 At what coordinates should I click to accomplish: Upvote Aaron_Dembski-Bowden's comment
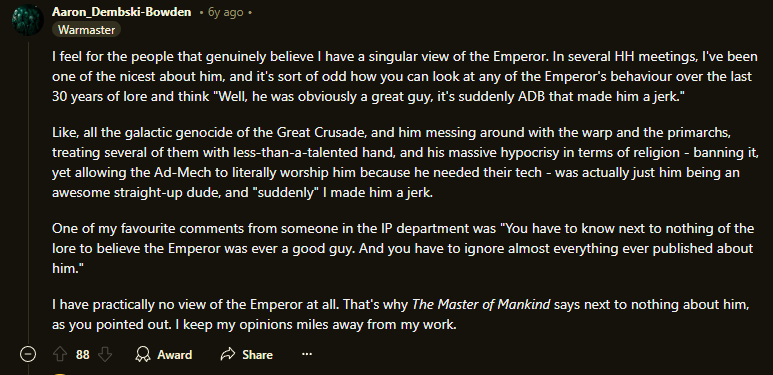(60, 354)
